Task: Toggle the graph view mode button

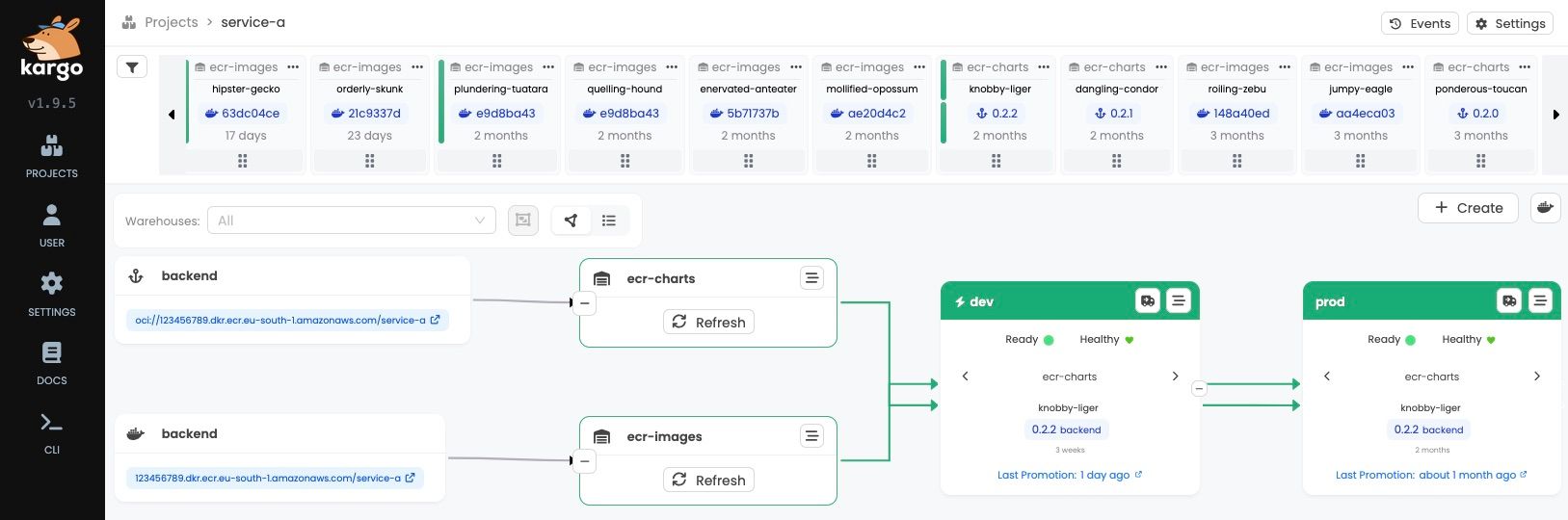Action: (571, 221)
